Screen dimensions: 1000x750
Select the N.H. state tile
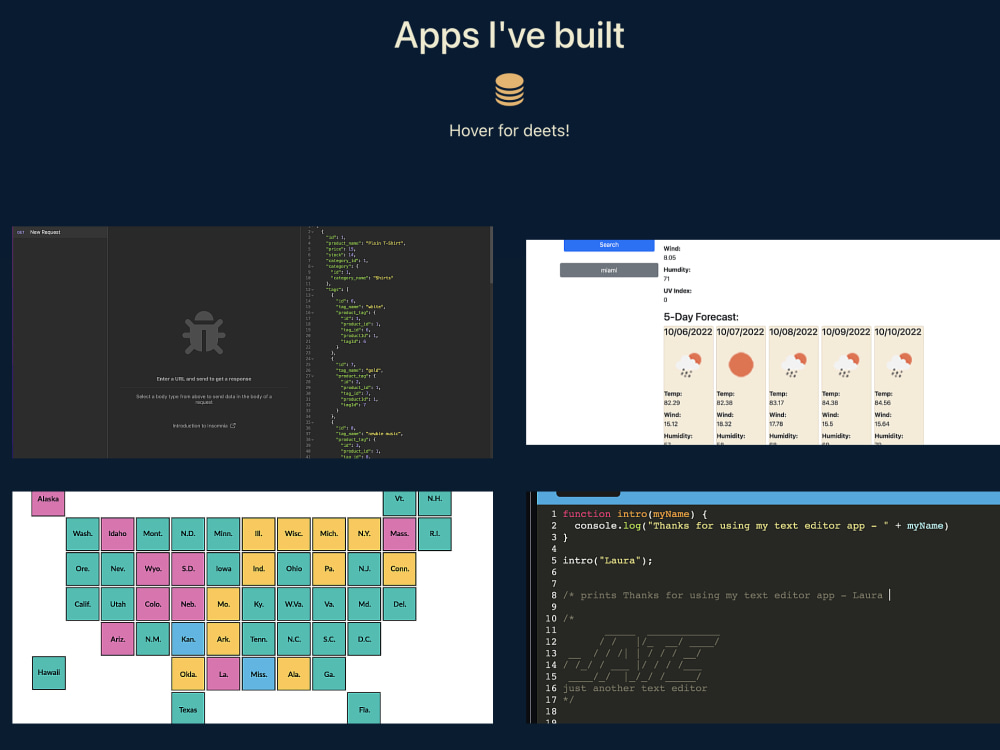pos(434,503)
